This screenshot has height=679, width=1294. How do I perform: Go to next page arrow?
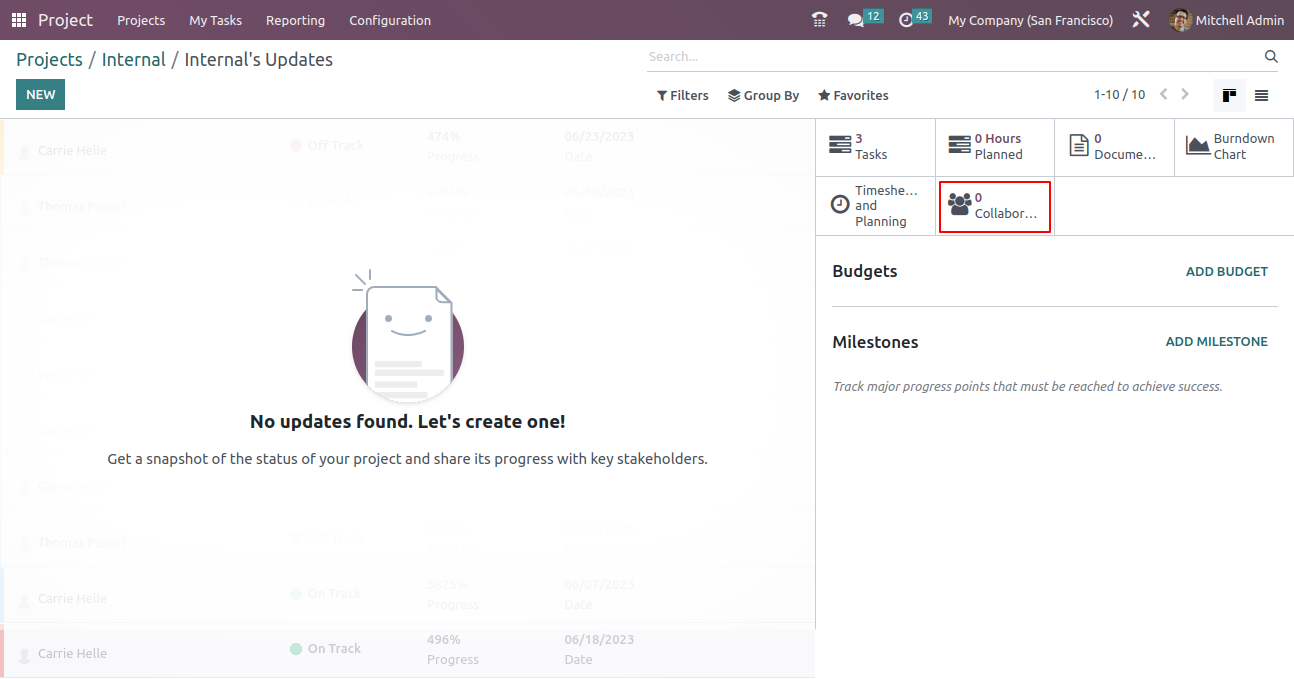tap(1185, 95)
